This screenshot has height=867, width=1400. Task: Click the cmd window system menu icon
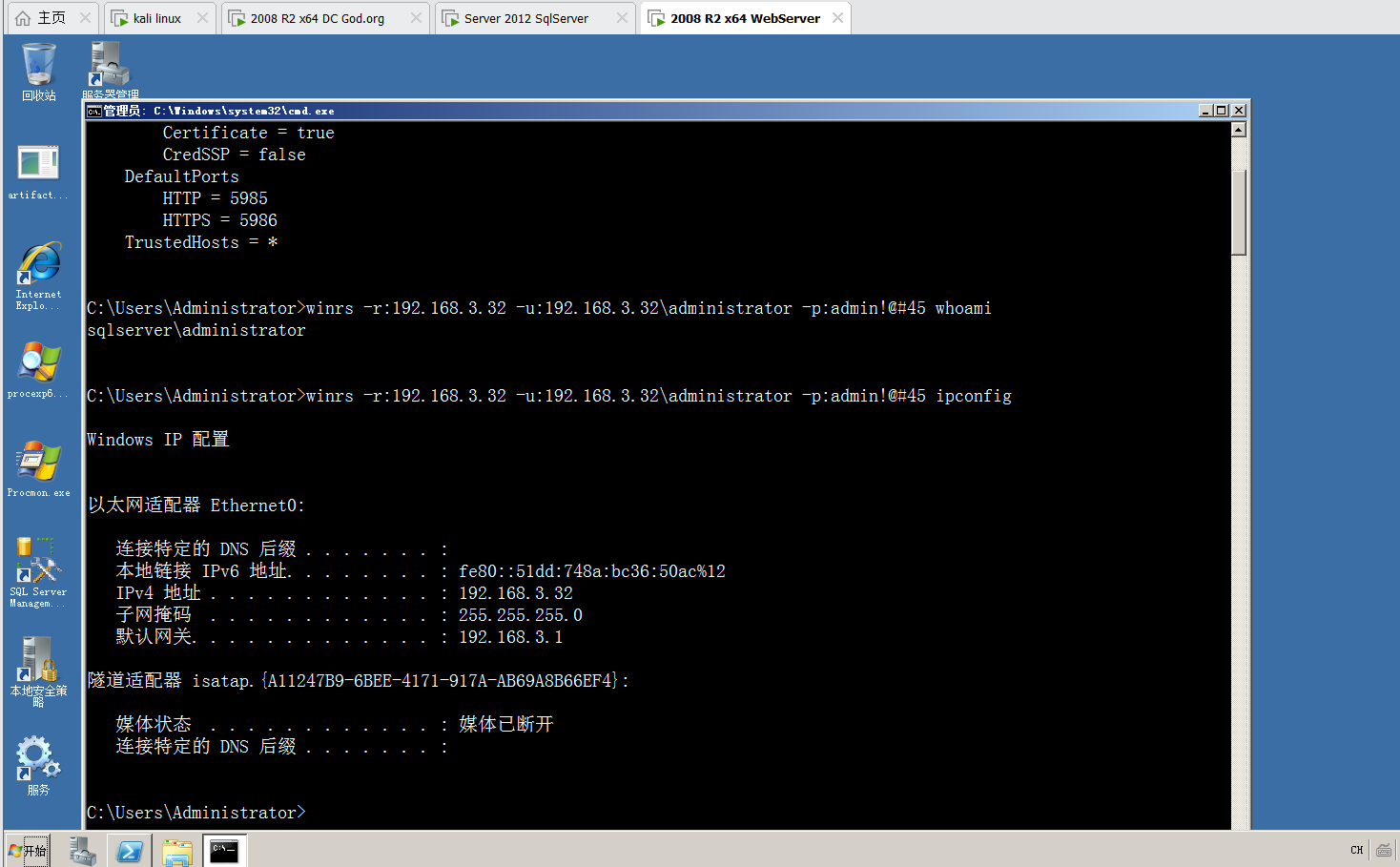point(94,111)
